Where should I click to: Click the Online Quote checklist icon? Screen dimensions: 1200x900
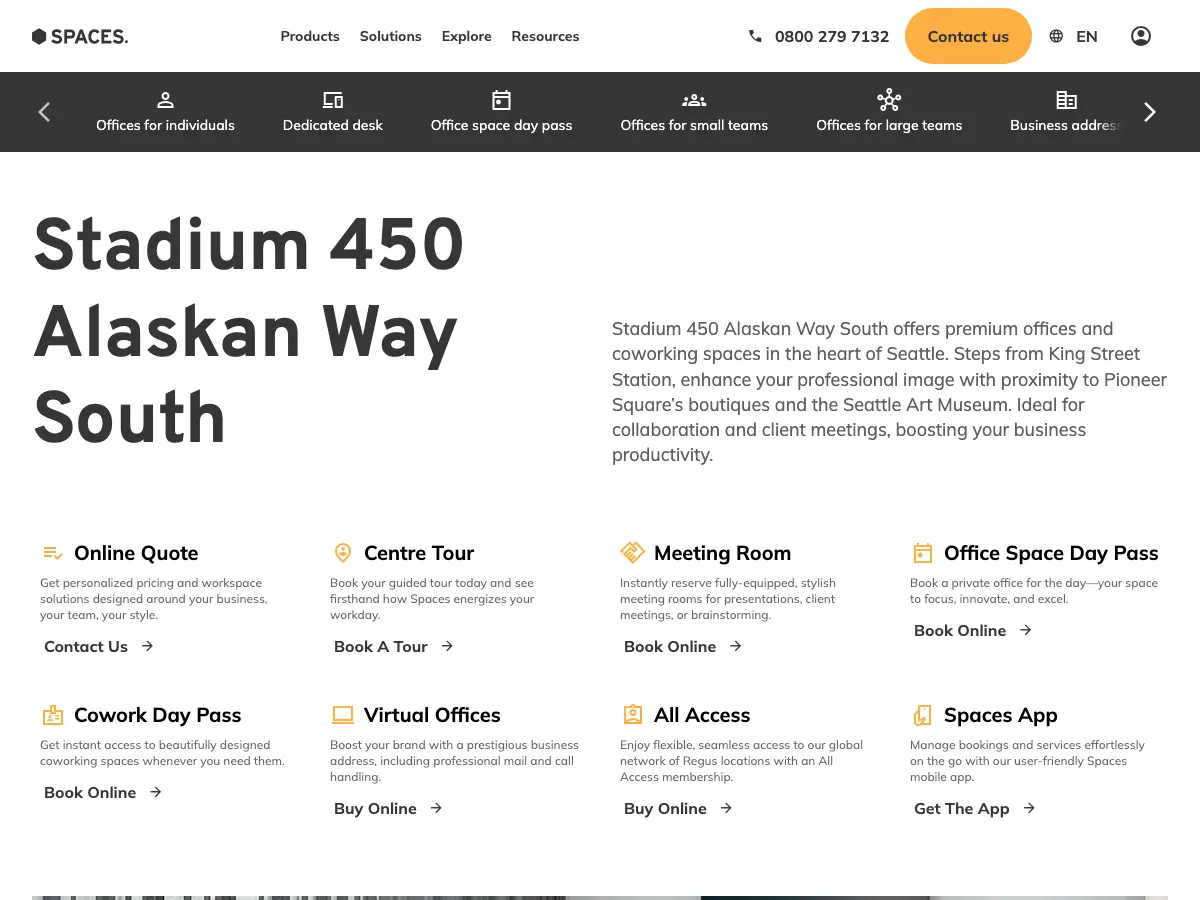[53, 553]
